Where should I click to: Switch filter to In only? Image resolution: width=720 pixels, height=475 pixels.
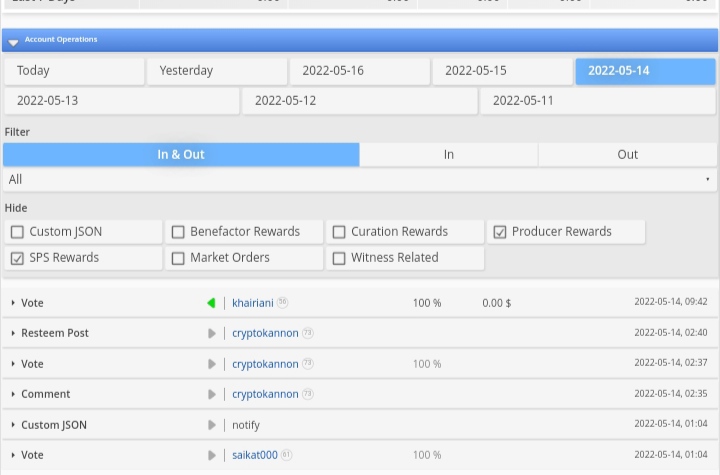[449, 155]
